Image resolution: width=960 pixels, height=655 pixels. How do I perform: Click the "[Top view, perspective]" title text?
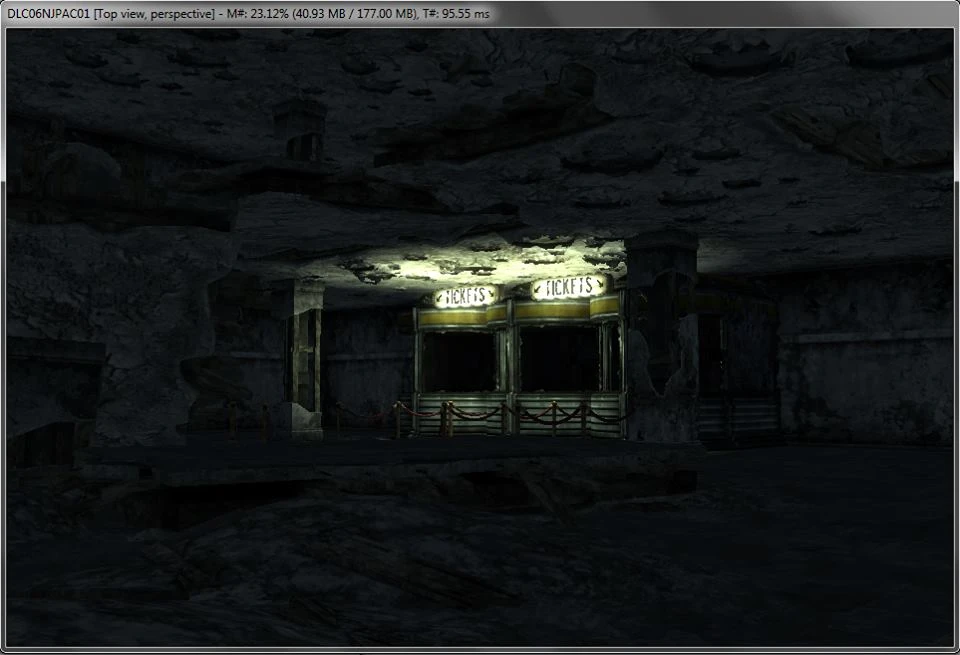(x=154, y=13)
